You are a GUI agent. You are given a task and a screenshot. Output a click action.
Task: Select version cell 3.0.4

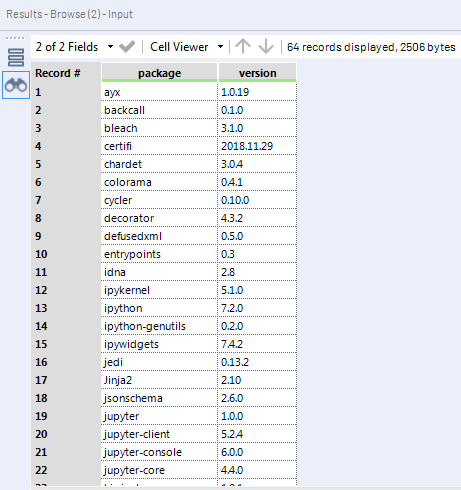tap(257, 164)
